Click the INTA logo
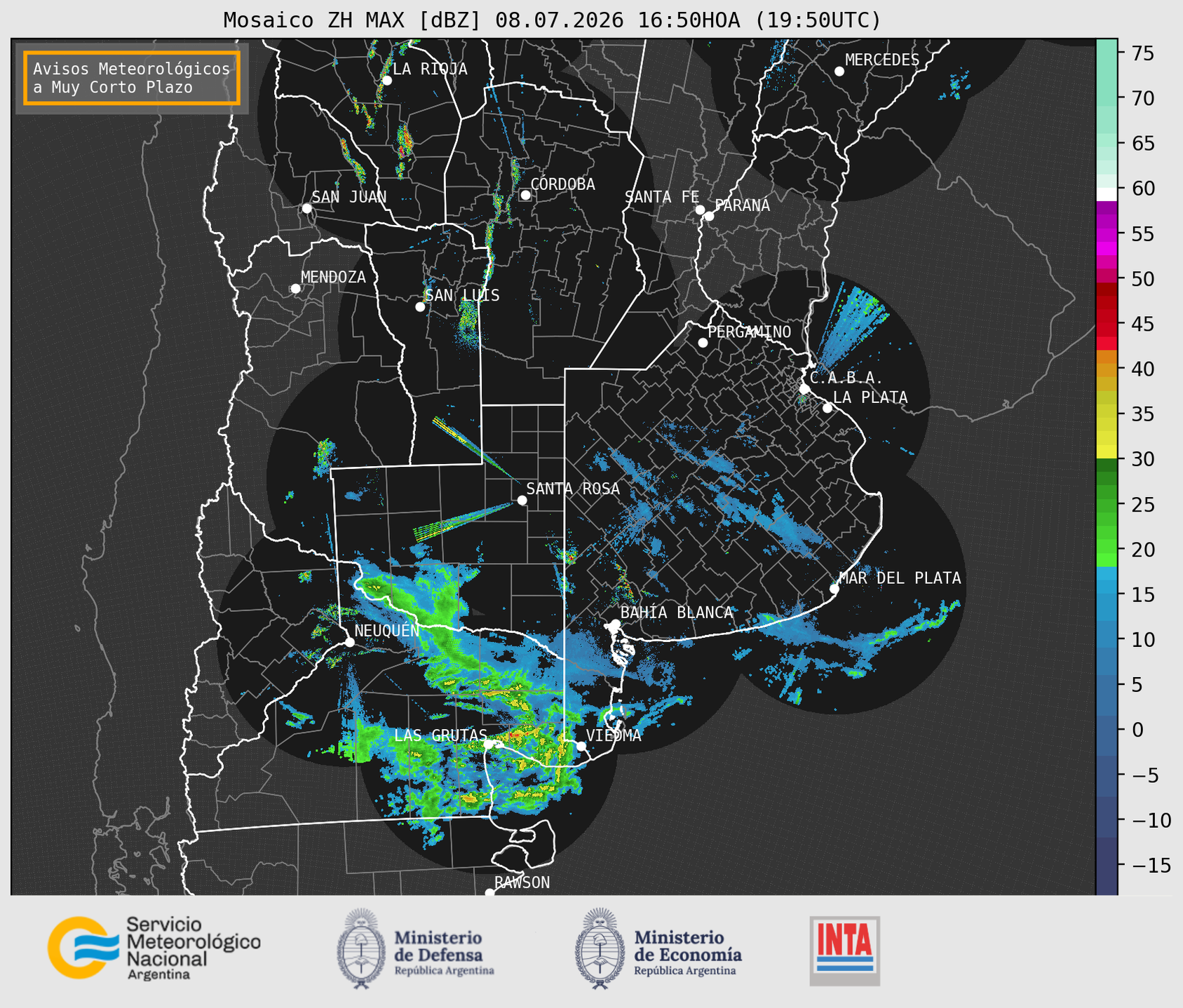The width and height of the screenshot is (1183, 1008). (845, 951)
